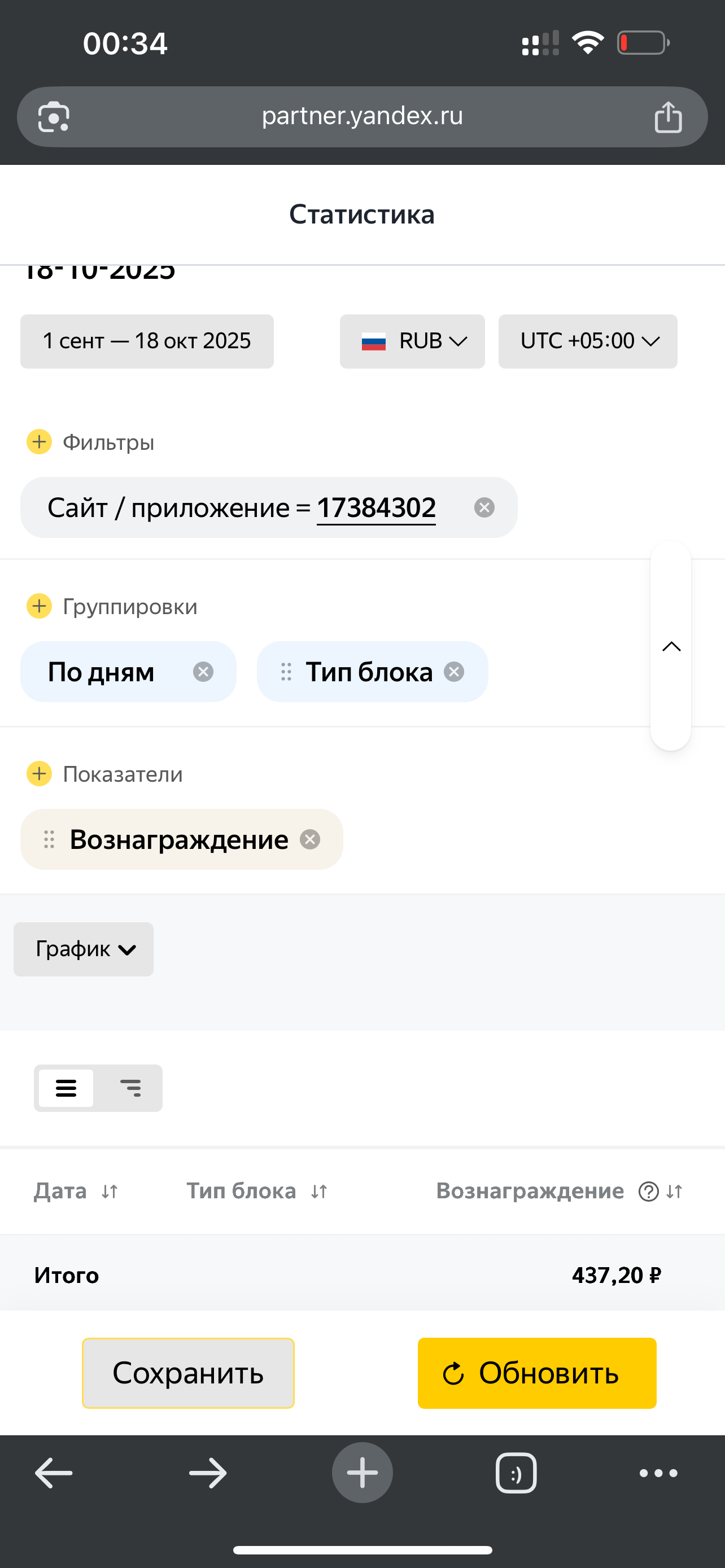The image size is (725, 1568).
Task: Remove the Тип блока grouping chip
Action: pyautogui.click(x=454, y=672)
